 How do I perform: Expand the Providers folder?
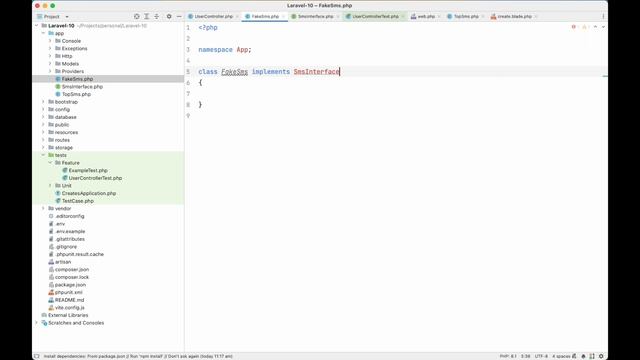(x=50, y=71)
